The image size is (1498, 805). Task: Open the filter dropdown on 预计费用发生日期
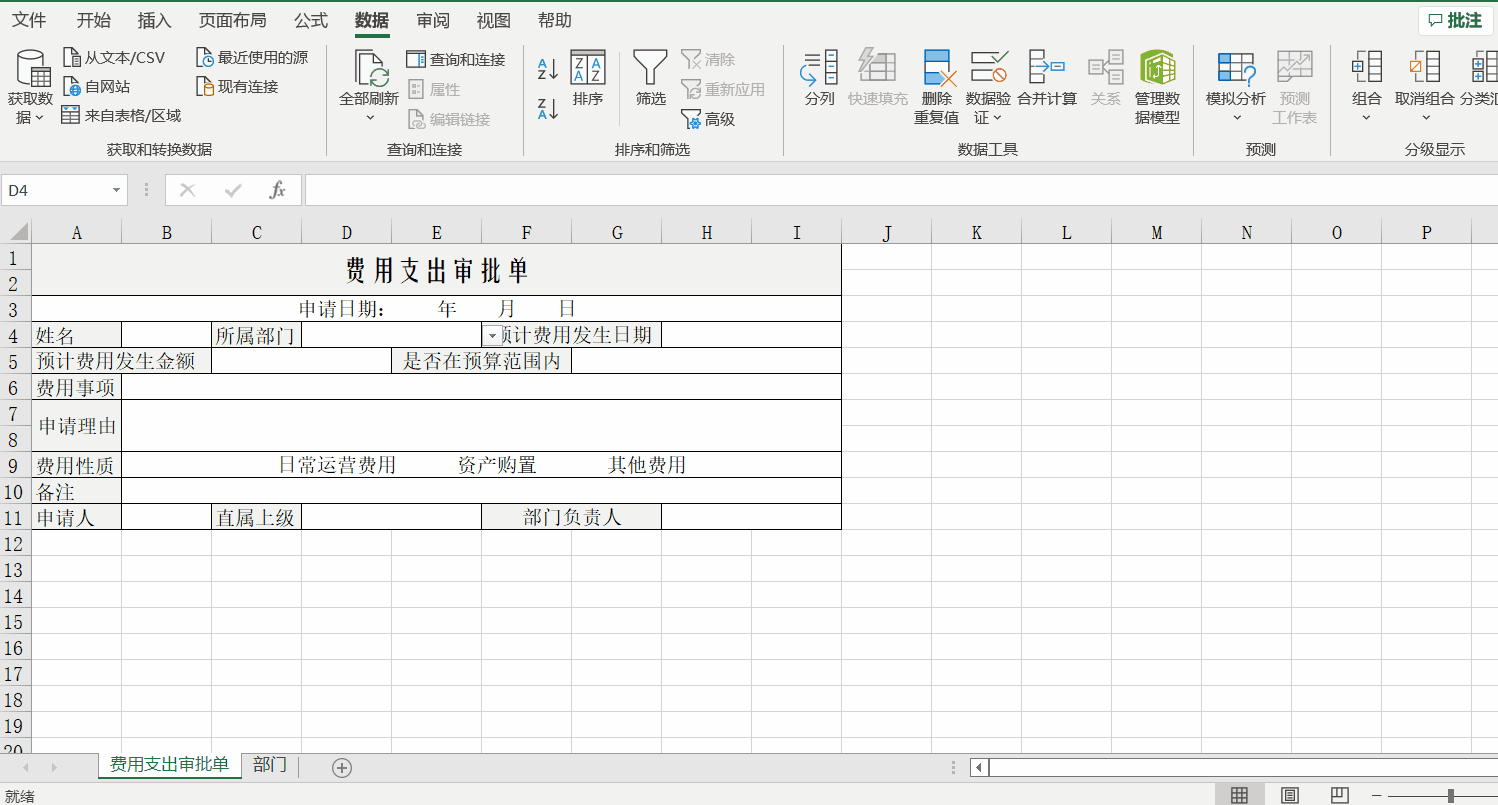[495, 335]
